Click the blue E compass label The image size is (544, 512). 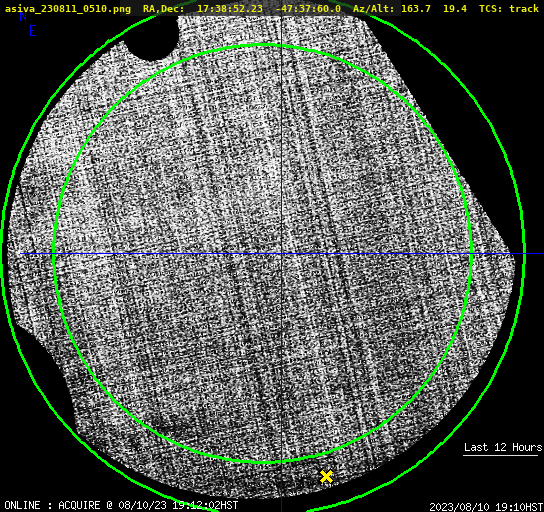coord(33,31)
